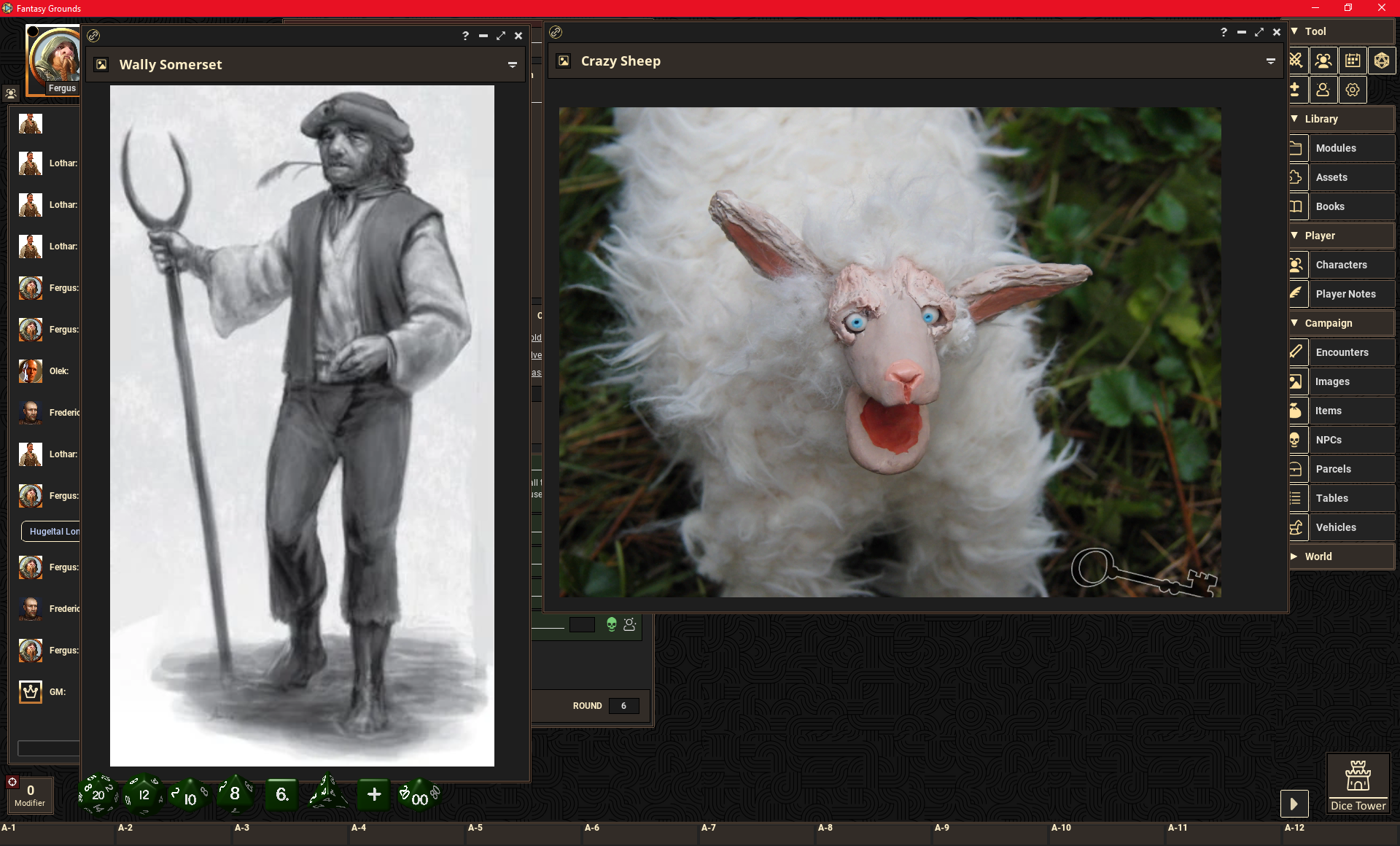Screen dimensions: 1400x846
Task: Open the Dice Tower
Action: coord(1357,783)
